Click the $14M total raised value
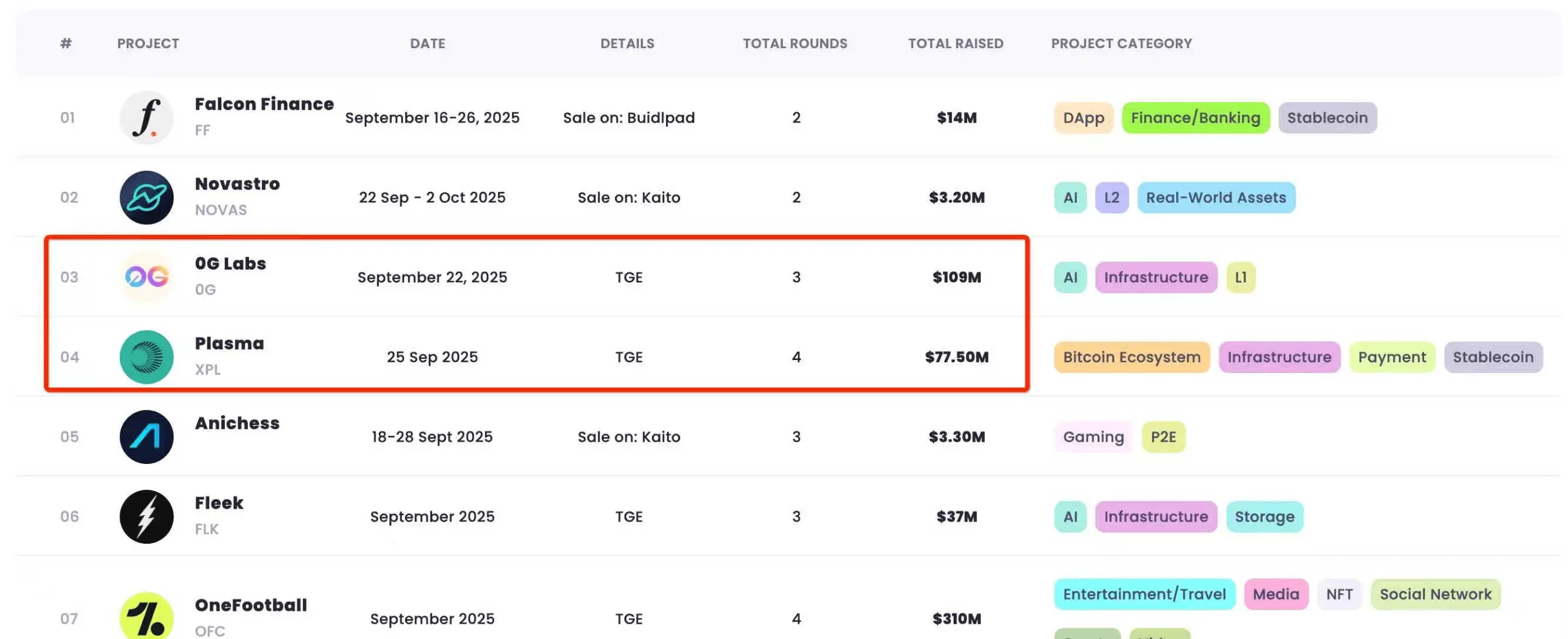1568x639 pixels. coord(956,117)
